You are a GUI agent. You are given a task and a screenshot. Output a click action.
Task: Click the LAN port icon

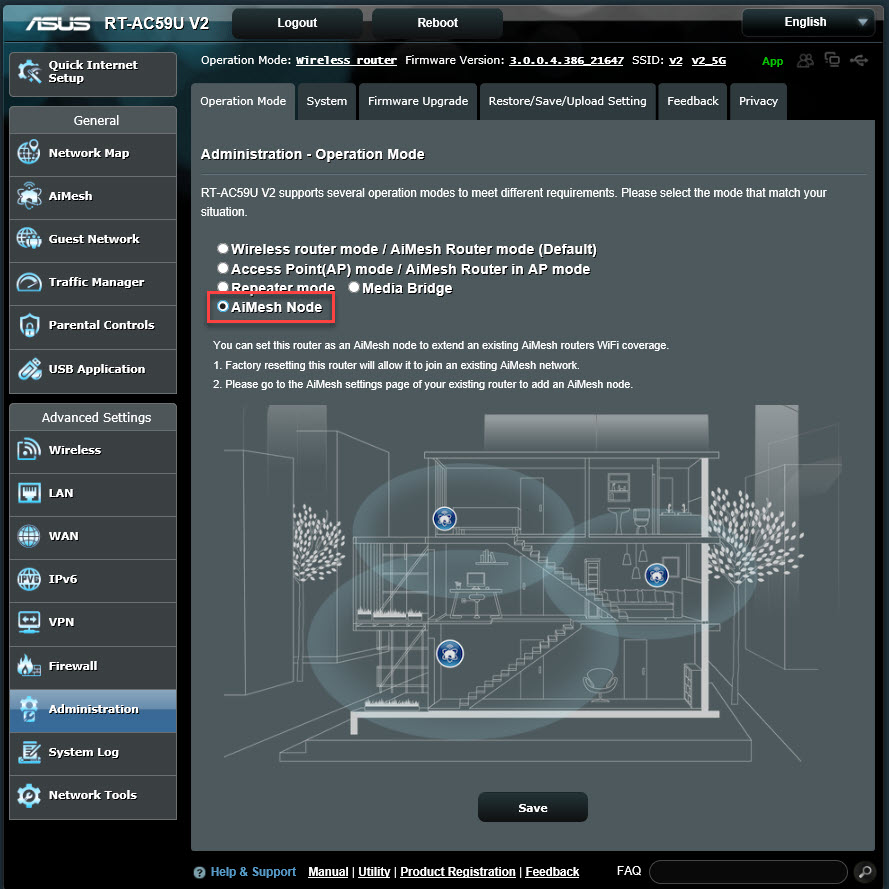coord(28,493)
